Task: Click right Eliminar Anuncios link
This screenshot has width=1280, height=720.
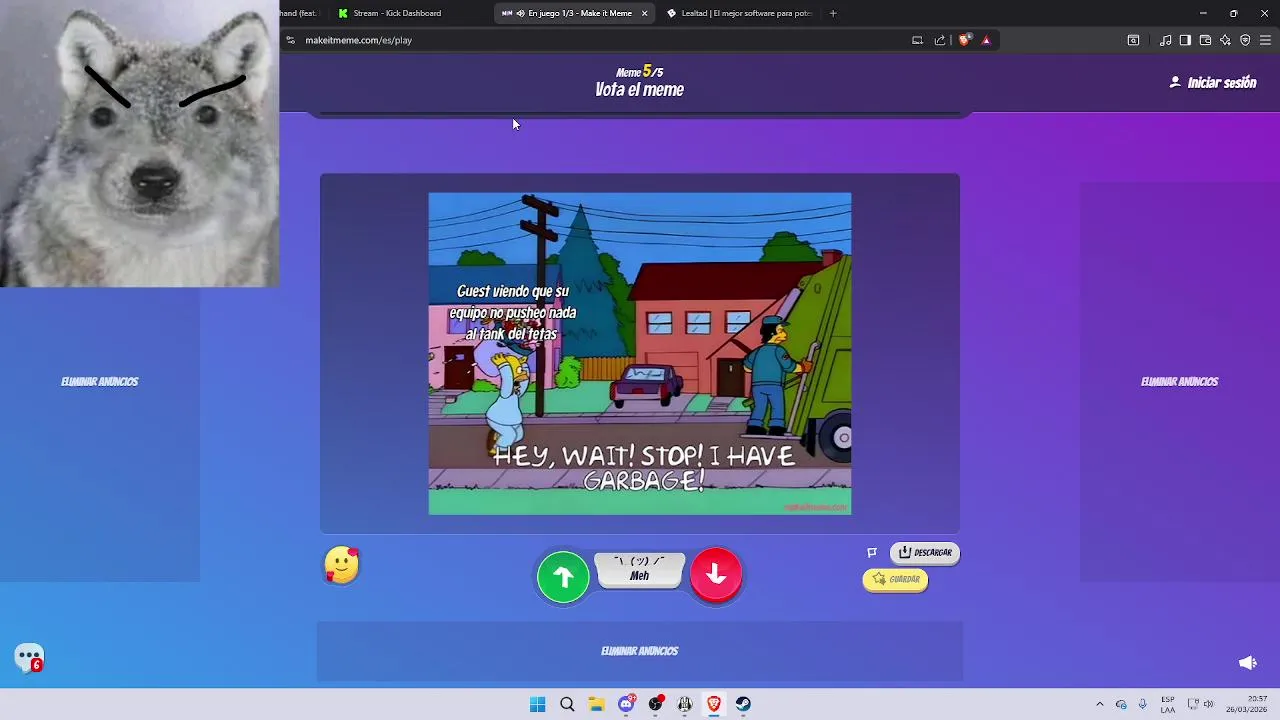Action: pyautogui.click(x=1179, y=381)
